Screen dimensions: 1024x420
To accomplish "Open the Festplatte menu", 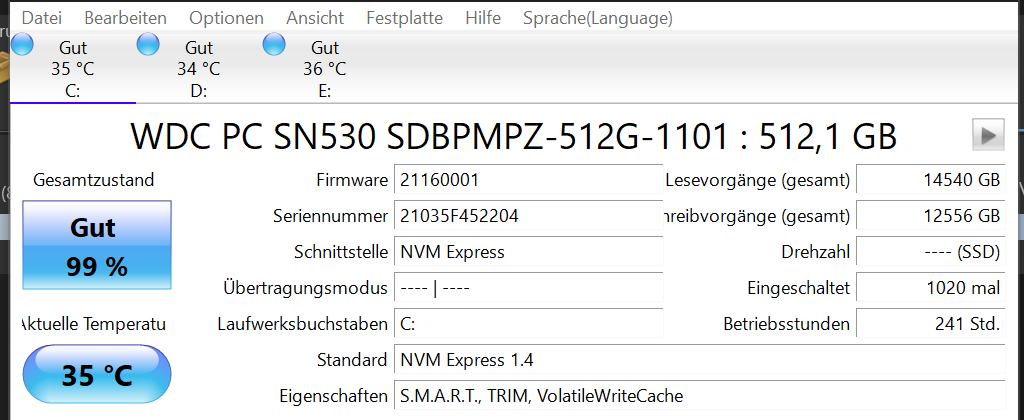I will coord(404,18).
